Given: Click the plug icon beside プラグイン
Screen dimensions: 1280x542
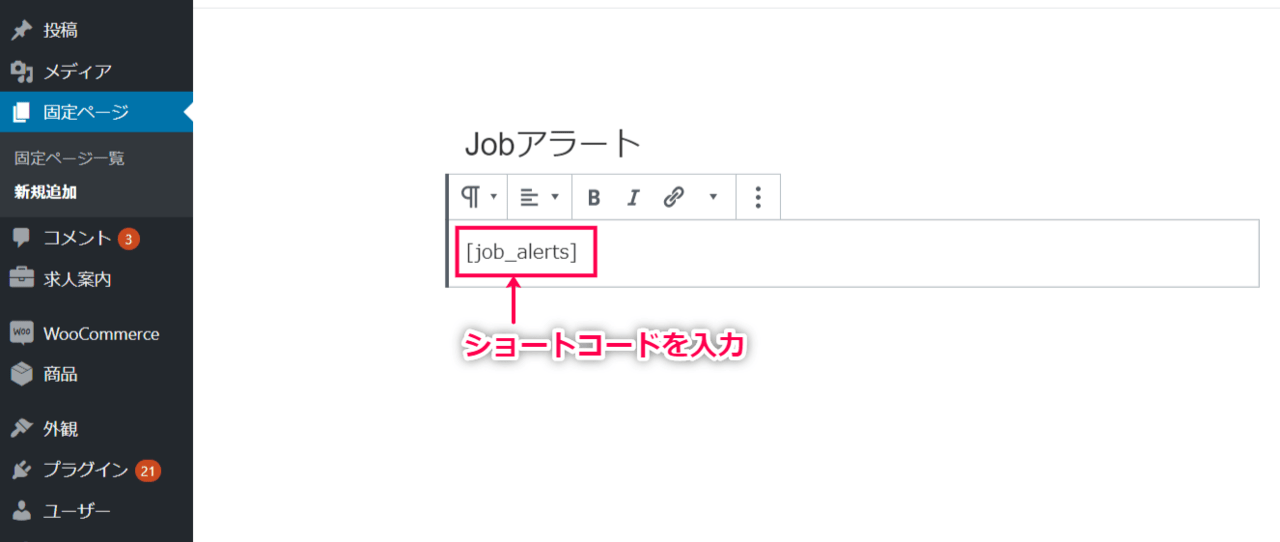Looking at the screenshot, I should 21,470.
